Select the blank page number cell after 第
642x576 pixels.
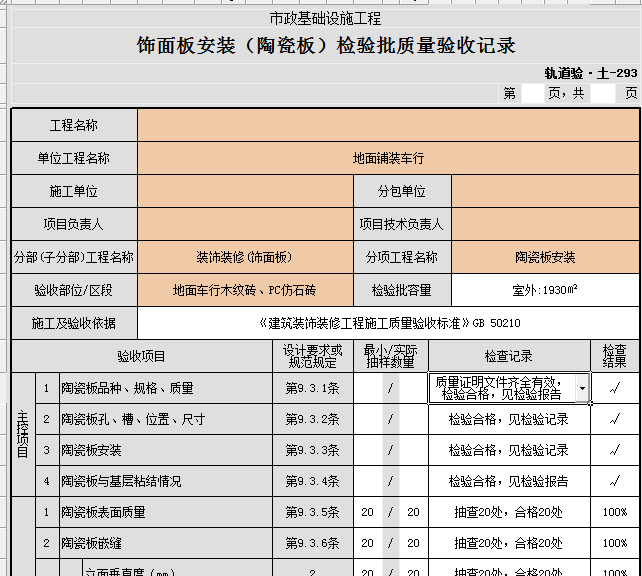532,93
